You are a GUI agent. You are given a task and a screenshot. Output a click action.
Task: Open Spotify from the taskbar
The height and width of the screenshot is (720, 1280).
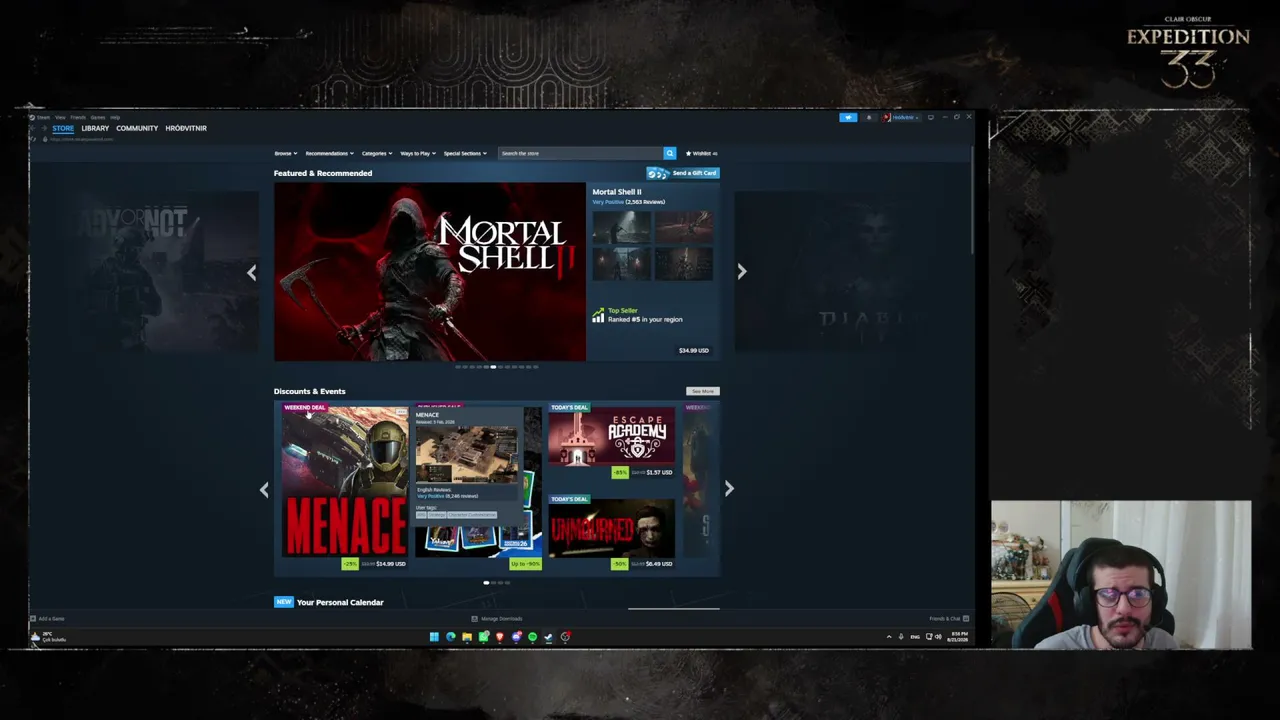532,637
